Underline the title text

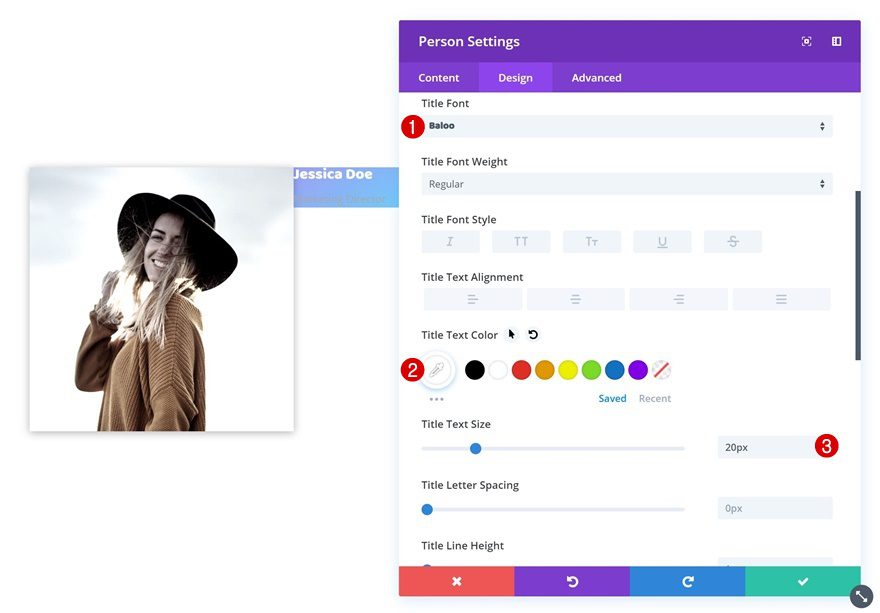pyautogui.click(x=661, y=241)
